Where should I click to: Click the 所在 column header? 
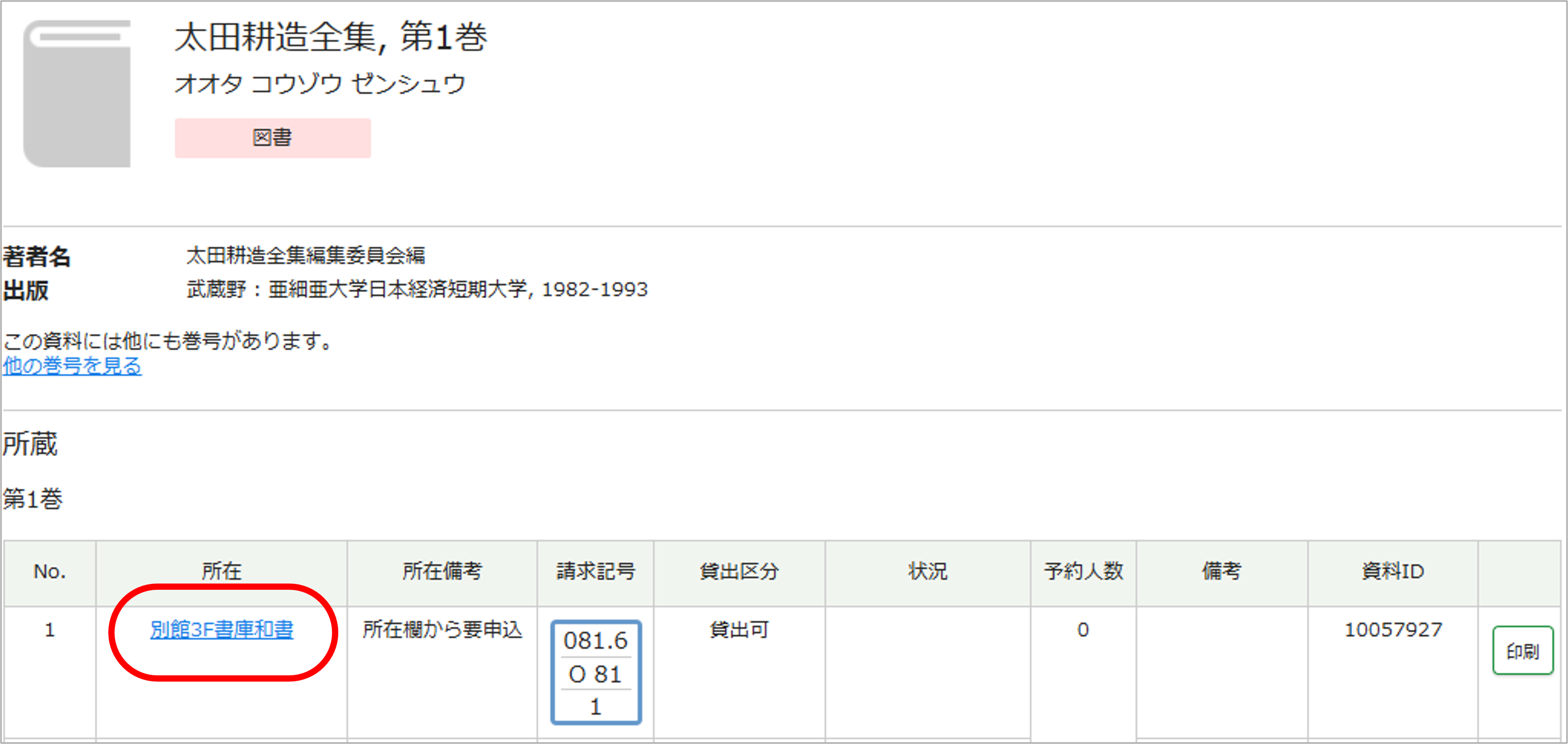point(222,571)
